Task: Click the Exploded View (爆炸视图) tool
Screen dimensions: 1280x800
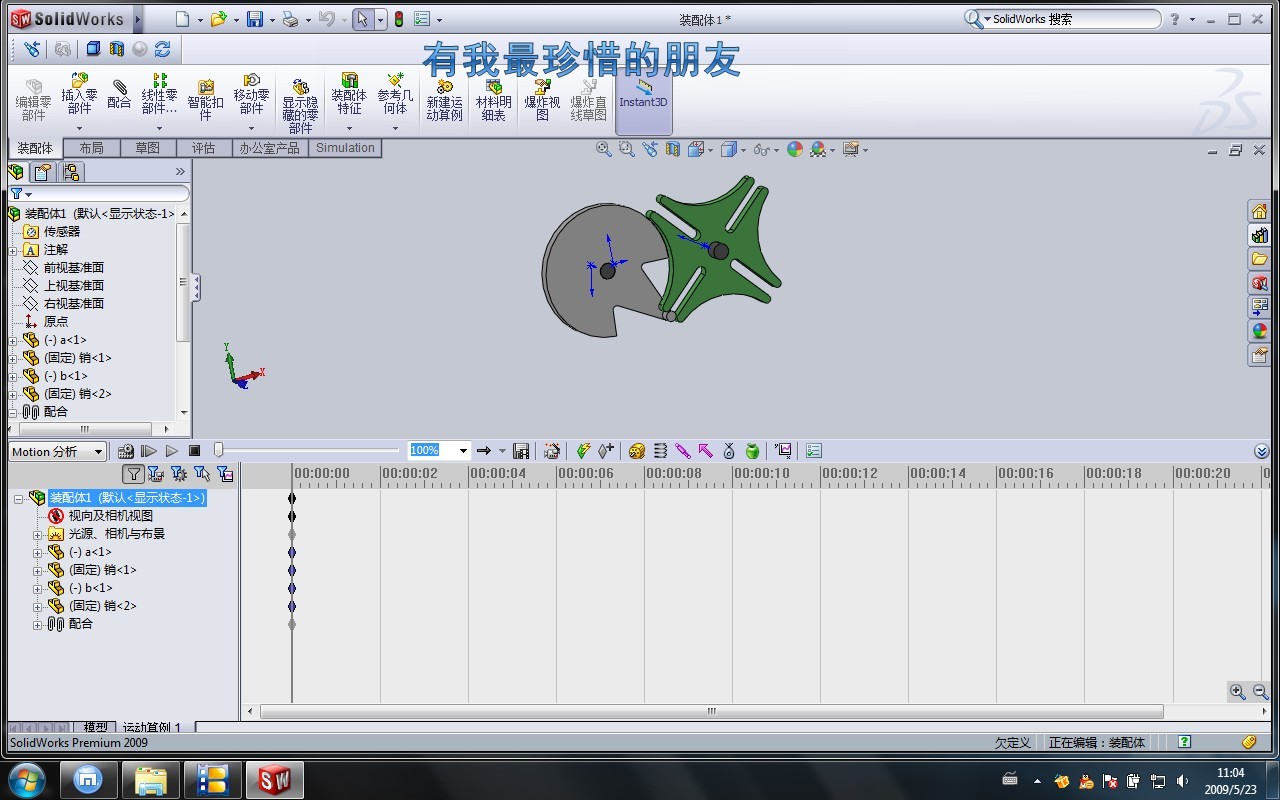Action: tap(542, 100)
